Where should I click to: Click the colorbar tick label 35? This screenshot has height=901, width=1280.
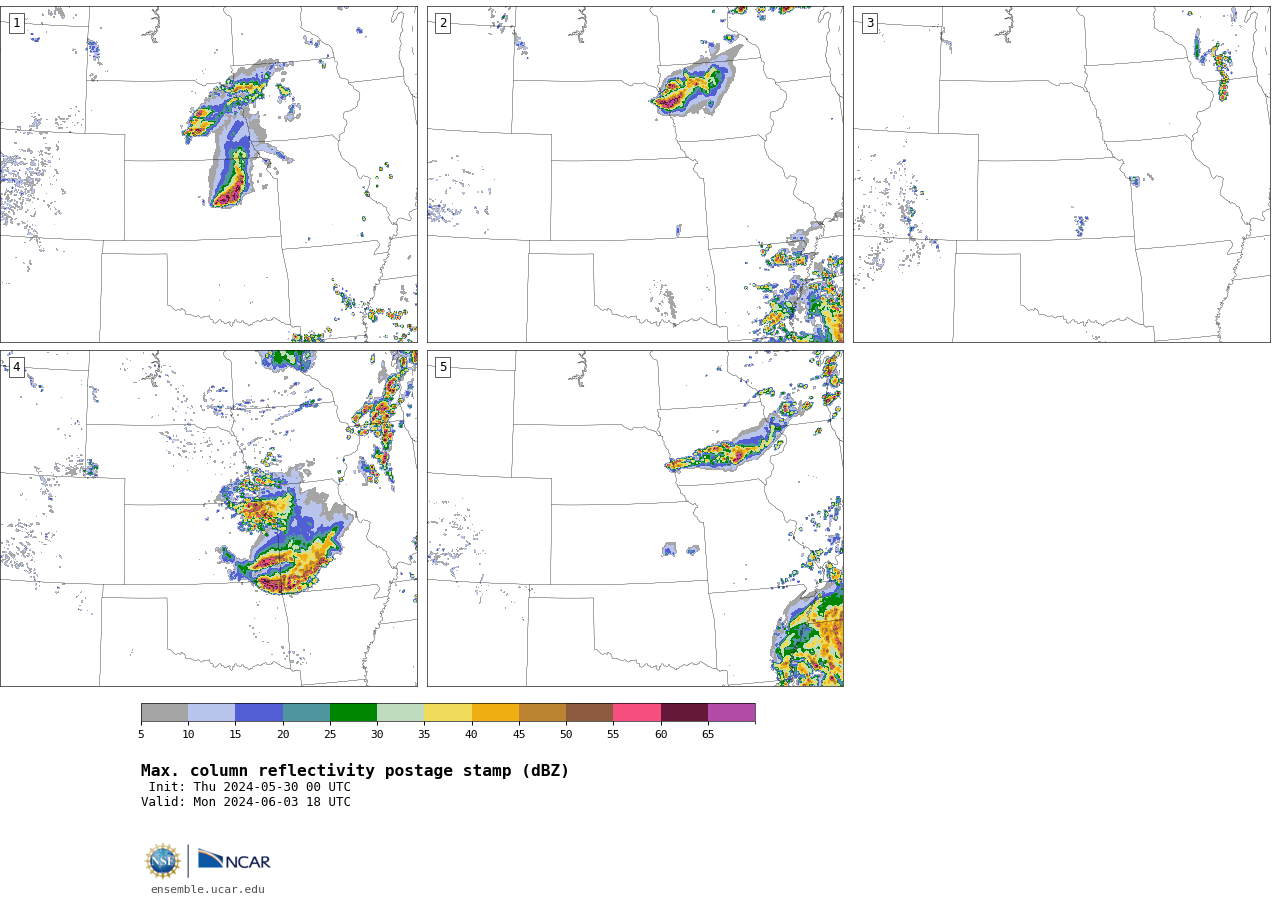click(x=425, y=735)
